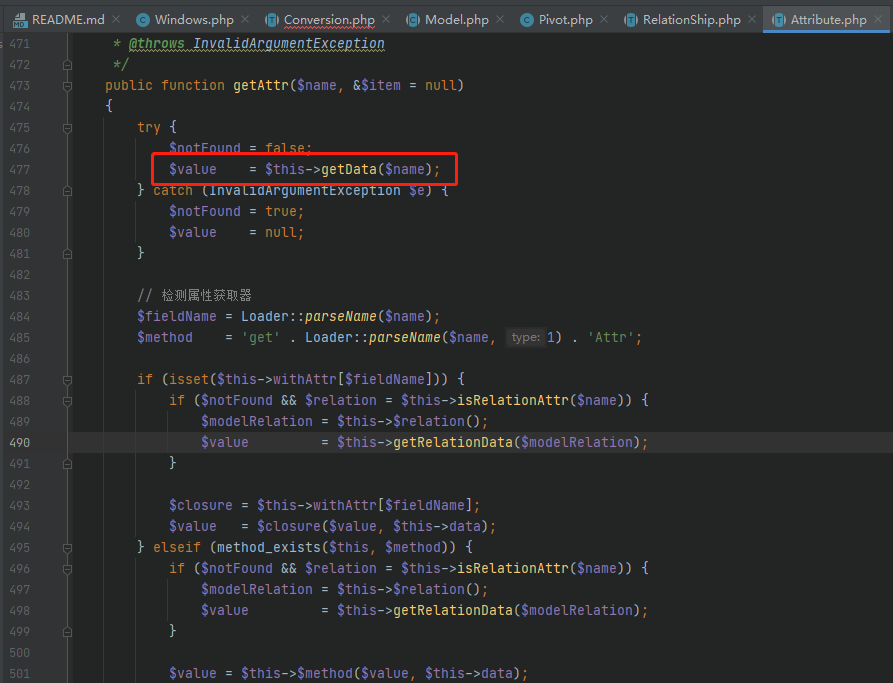This screenshot has height=683, width=893.
Task: Collapse the if block at line 487
Action: pyautogui.click(x=67, y=378)
